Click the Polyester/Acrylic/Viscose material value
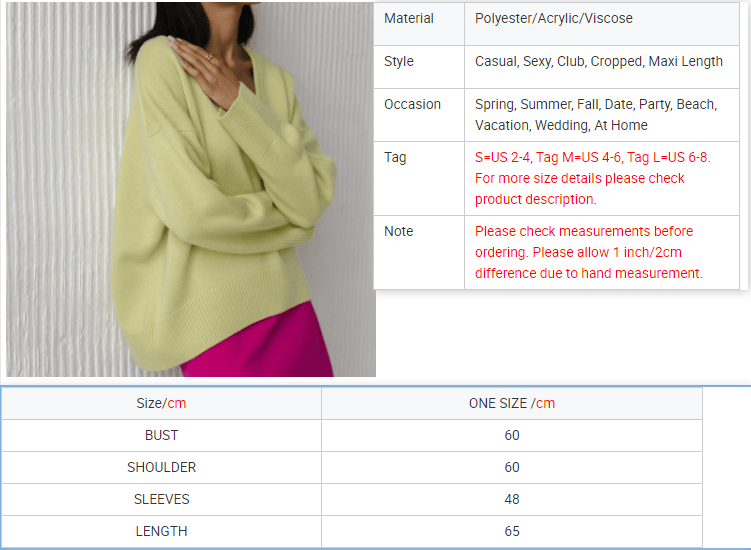 click(554, 18)
